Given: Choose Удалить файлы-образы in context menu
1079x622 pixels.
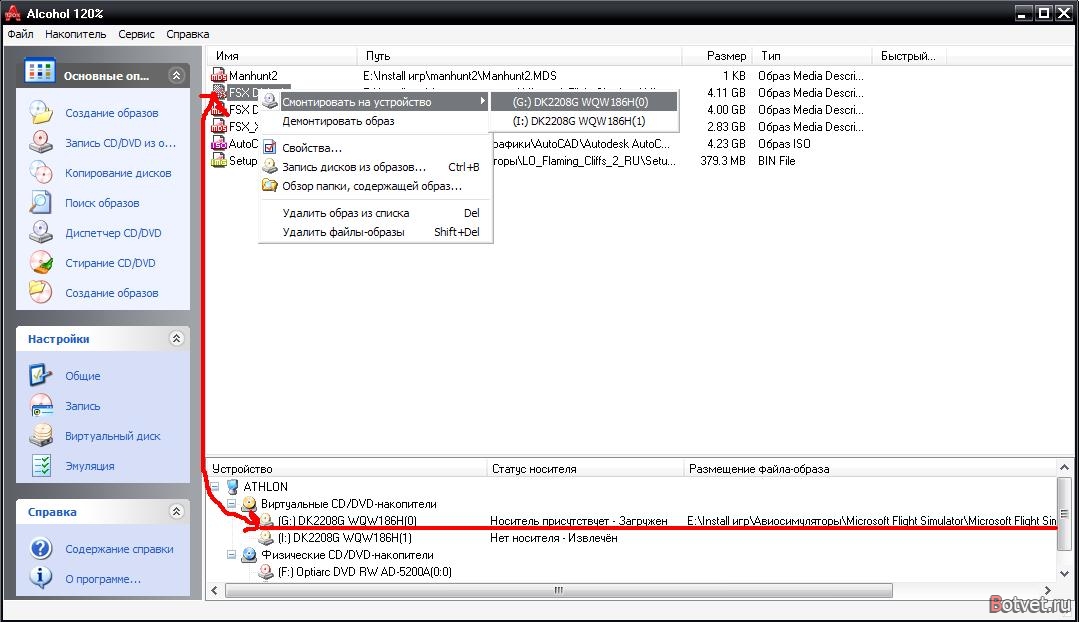Looking at the screenshot, I should tap(374, 233).
